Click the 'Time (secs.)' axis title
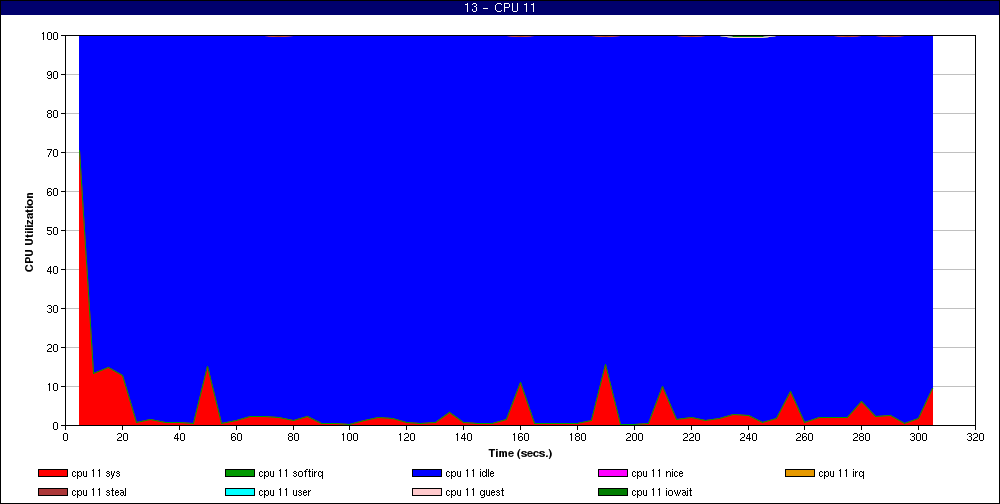This screenshot has width=1000, height=504. tap(520, 454)
